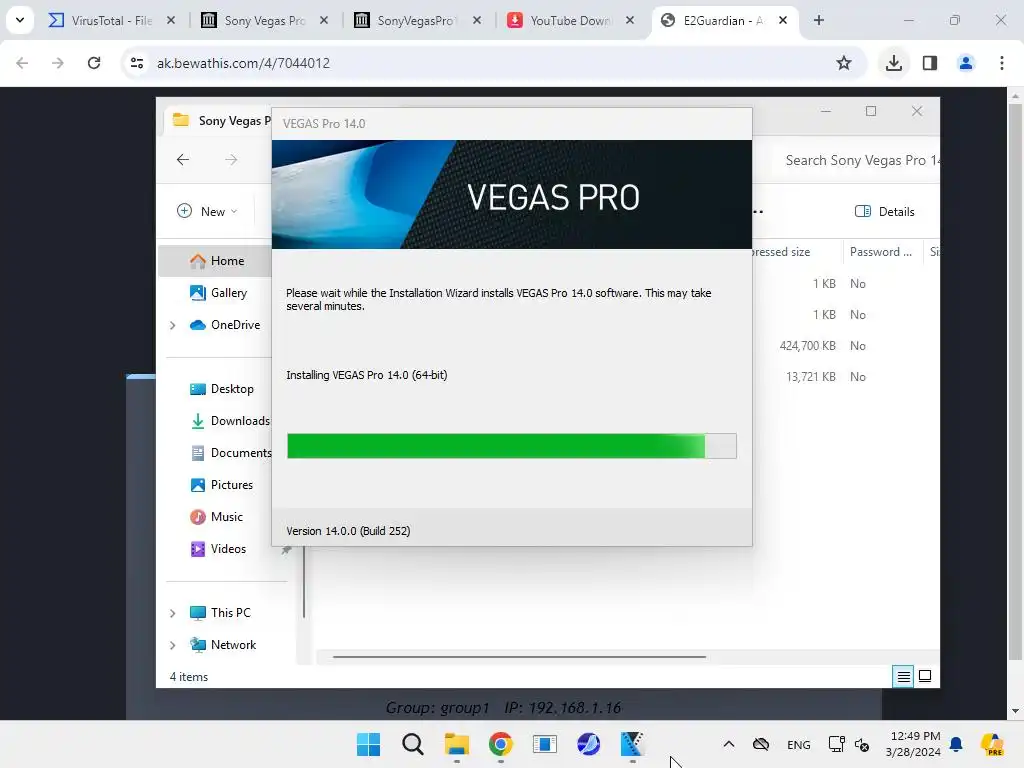Open the YouTube Downloader browser tab

(x=569, y=20)
